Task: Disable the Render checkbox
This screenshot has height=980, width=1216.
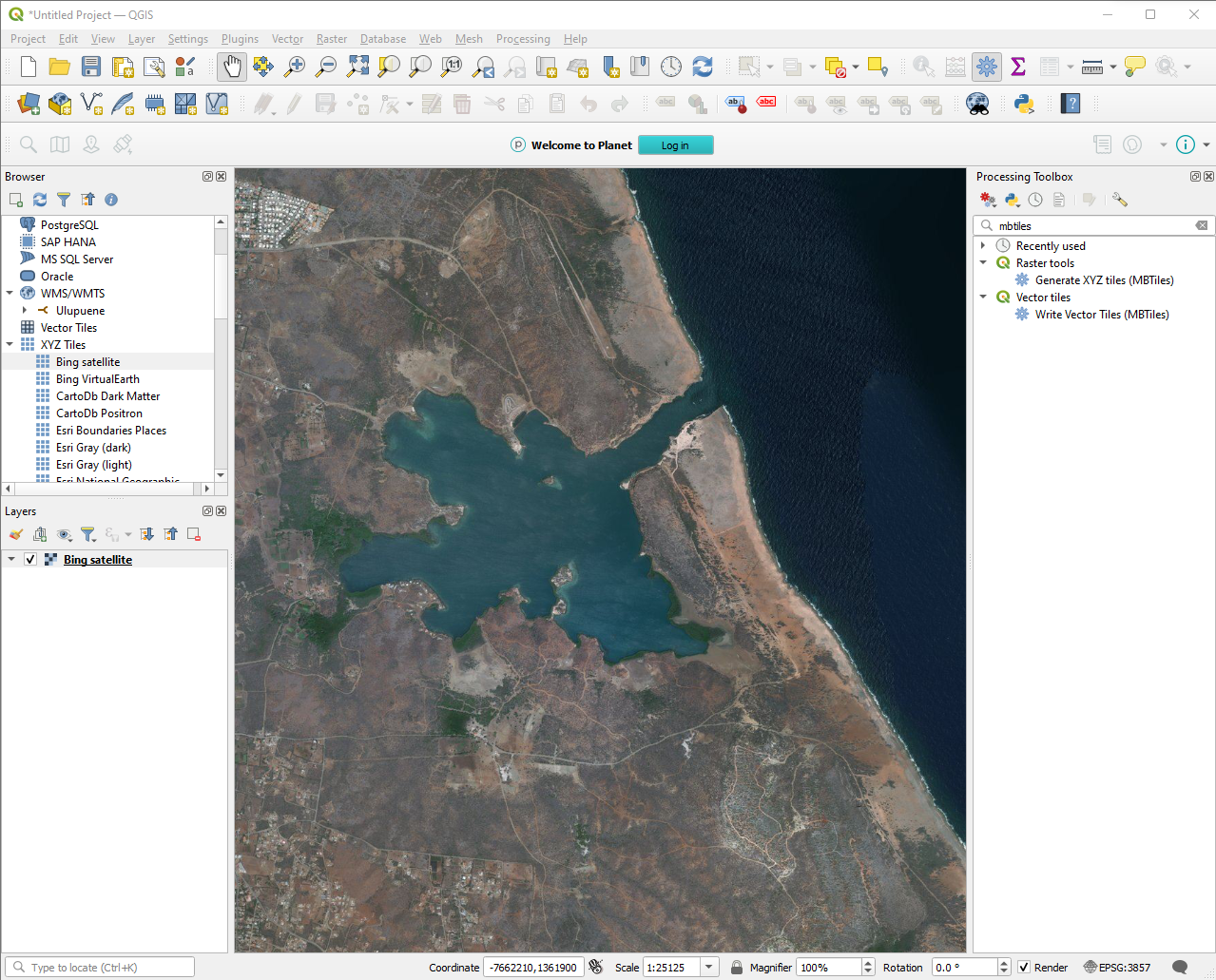Action: click(x=1024, y=968)
